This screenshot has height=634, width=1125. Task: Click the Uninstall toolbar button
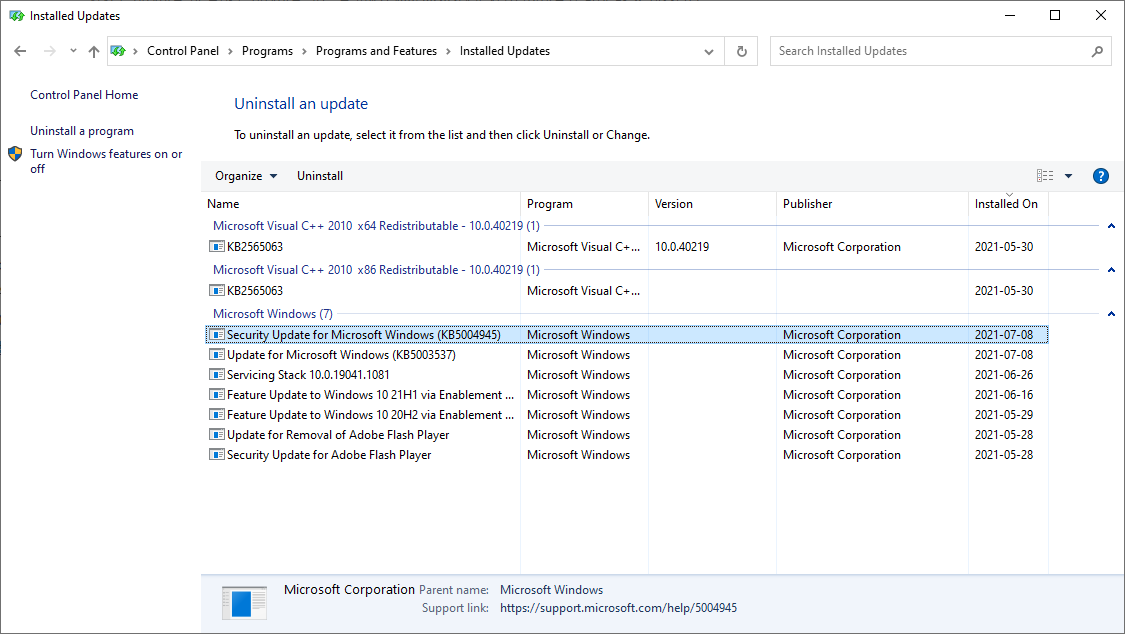(x=320, y=176)
